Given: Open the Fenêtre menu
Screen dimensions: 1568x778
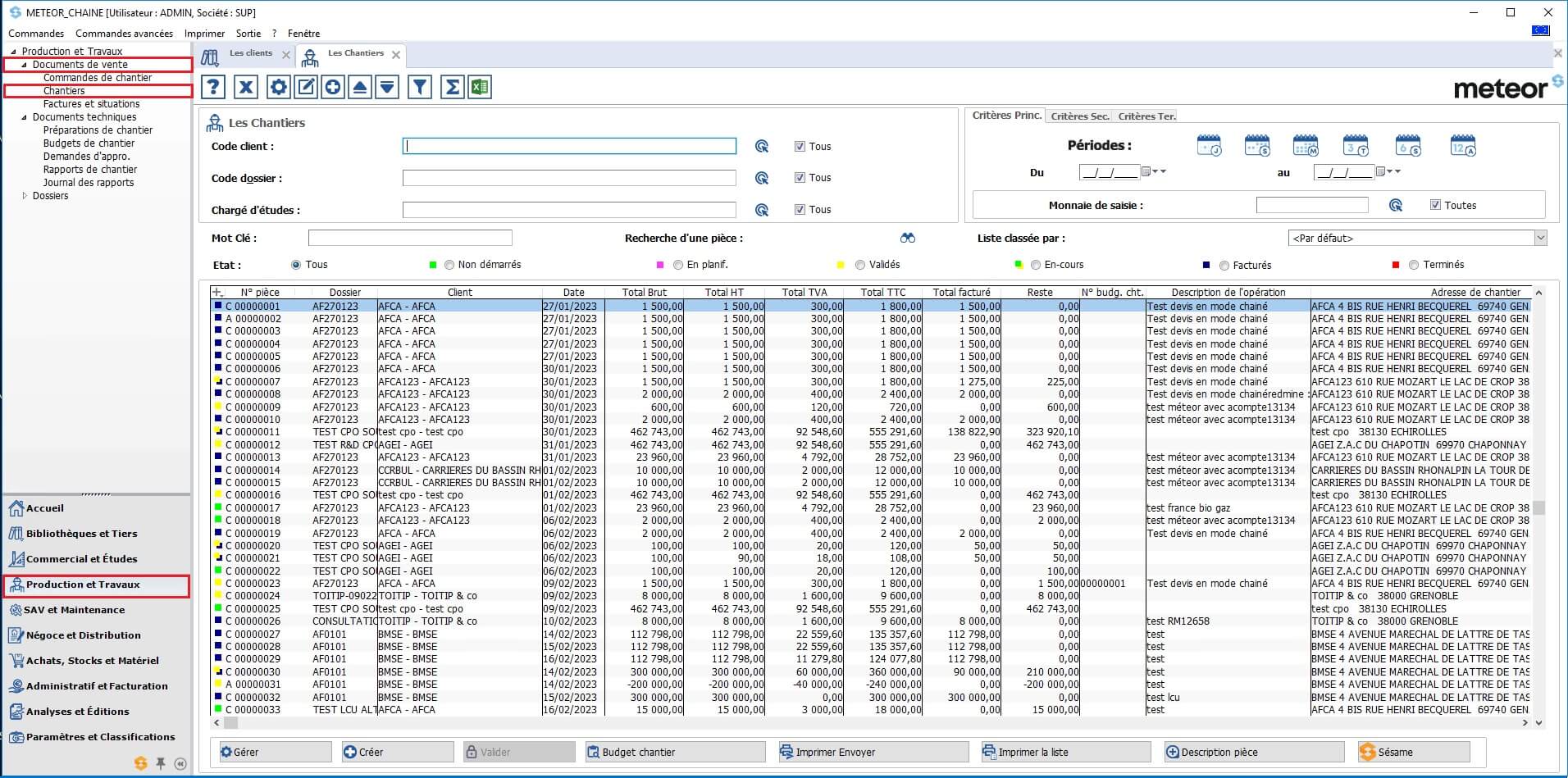Looking at the screenshot, I should [x=303, y=34].
